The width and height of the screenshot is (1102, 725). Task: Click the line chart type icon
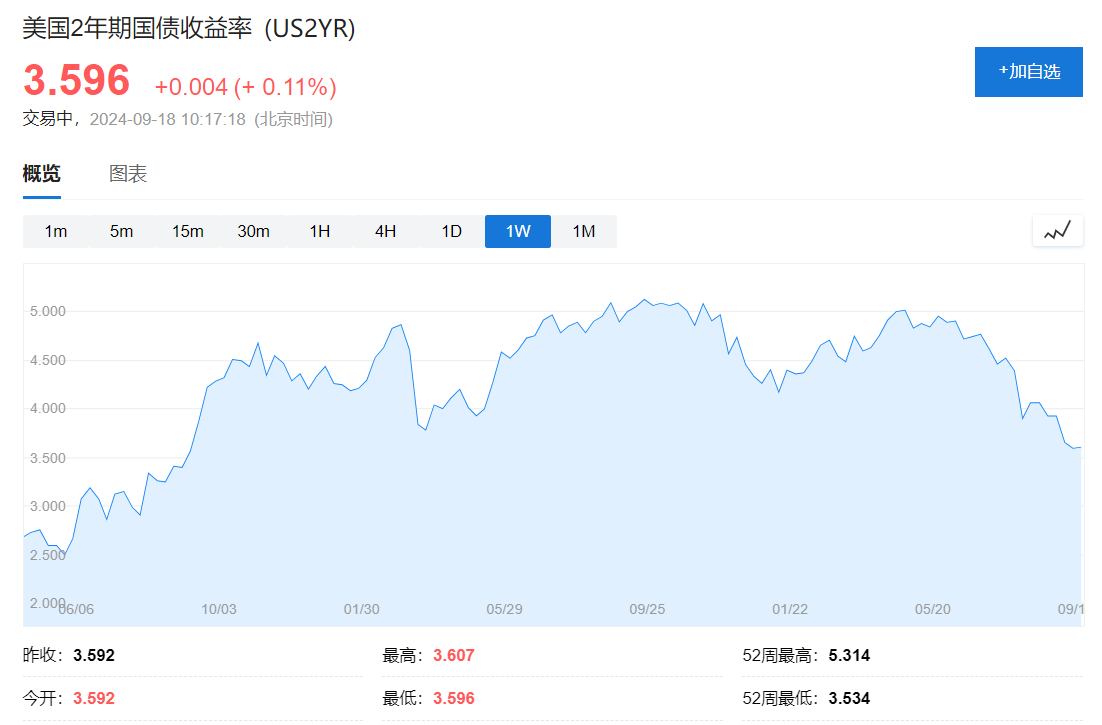pyautogui.click(x=1058, y=231)
